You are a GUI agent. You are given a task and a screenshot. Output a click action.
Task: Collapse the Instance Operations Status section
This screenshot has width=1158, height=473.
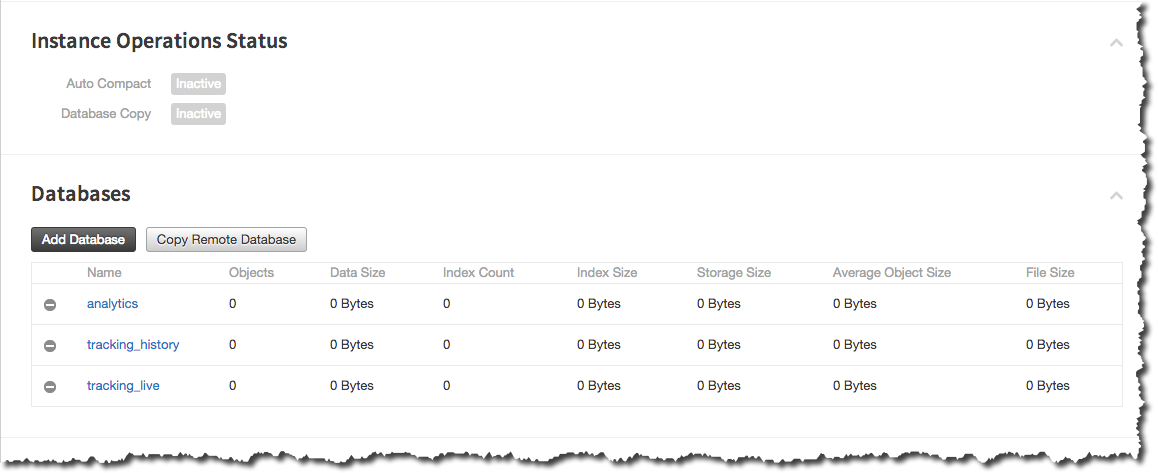(x=1116, y=43)
